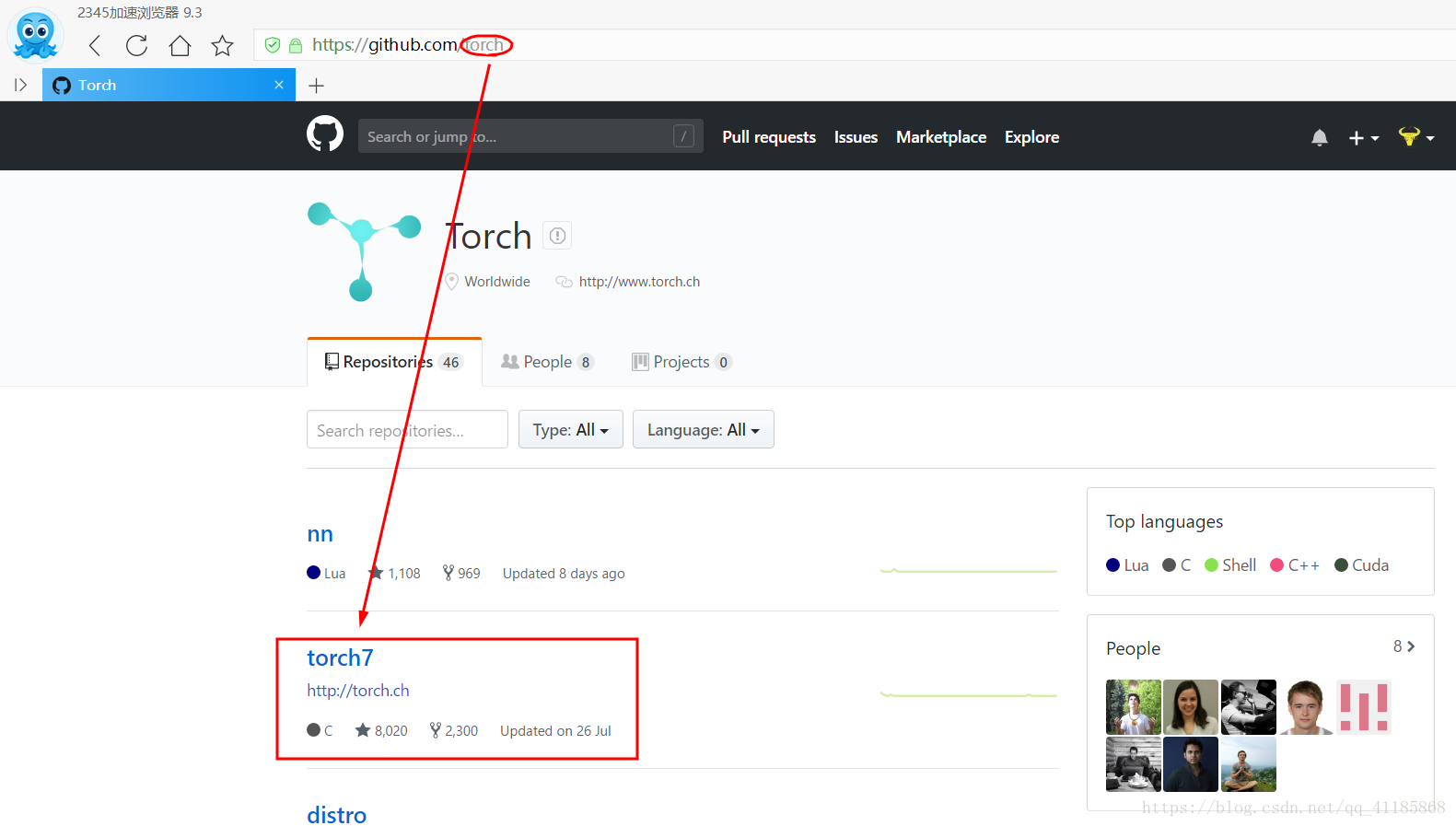
Task: Visit http://www.torch.ch website link
Action: click(x=639, y=282)
